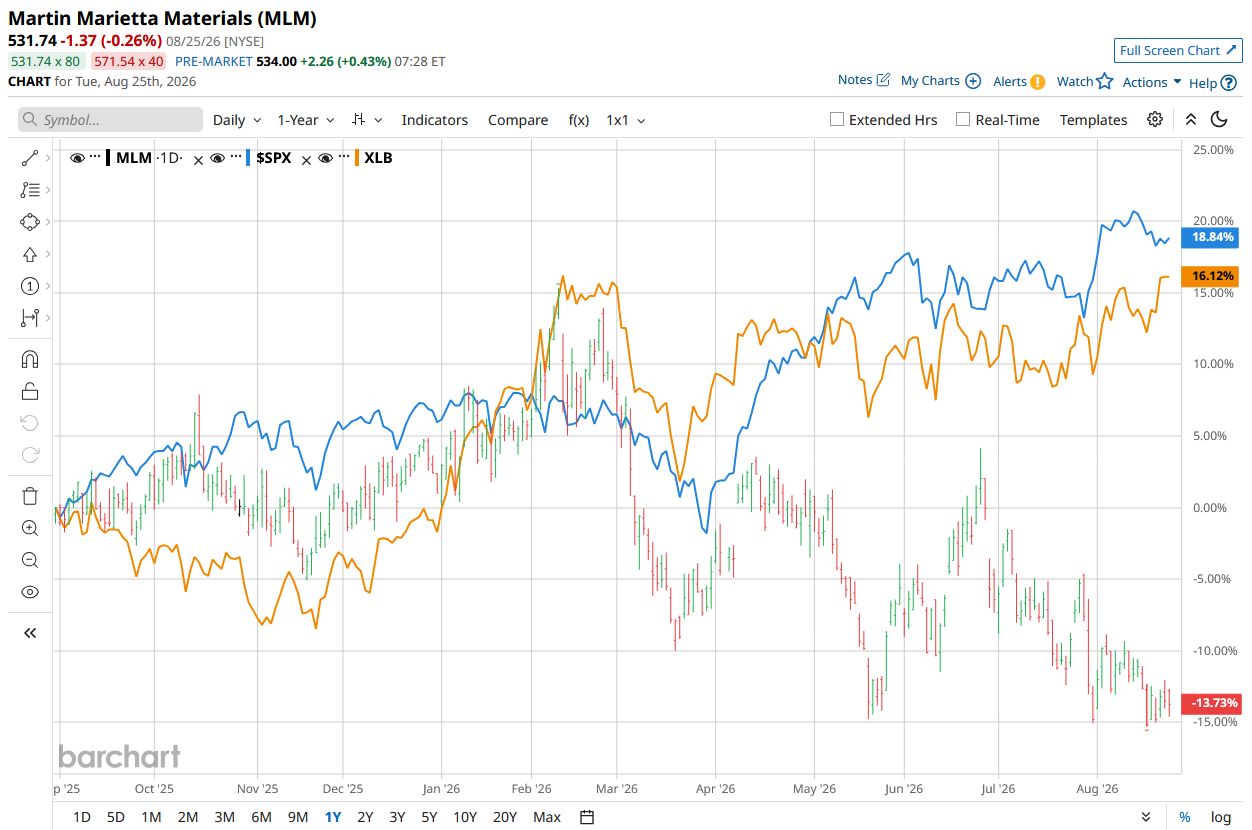Toggle drawings visibility eye in left toolbar
Viewport: 1252px width, 830px height.
click(29, 592)
